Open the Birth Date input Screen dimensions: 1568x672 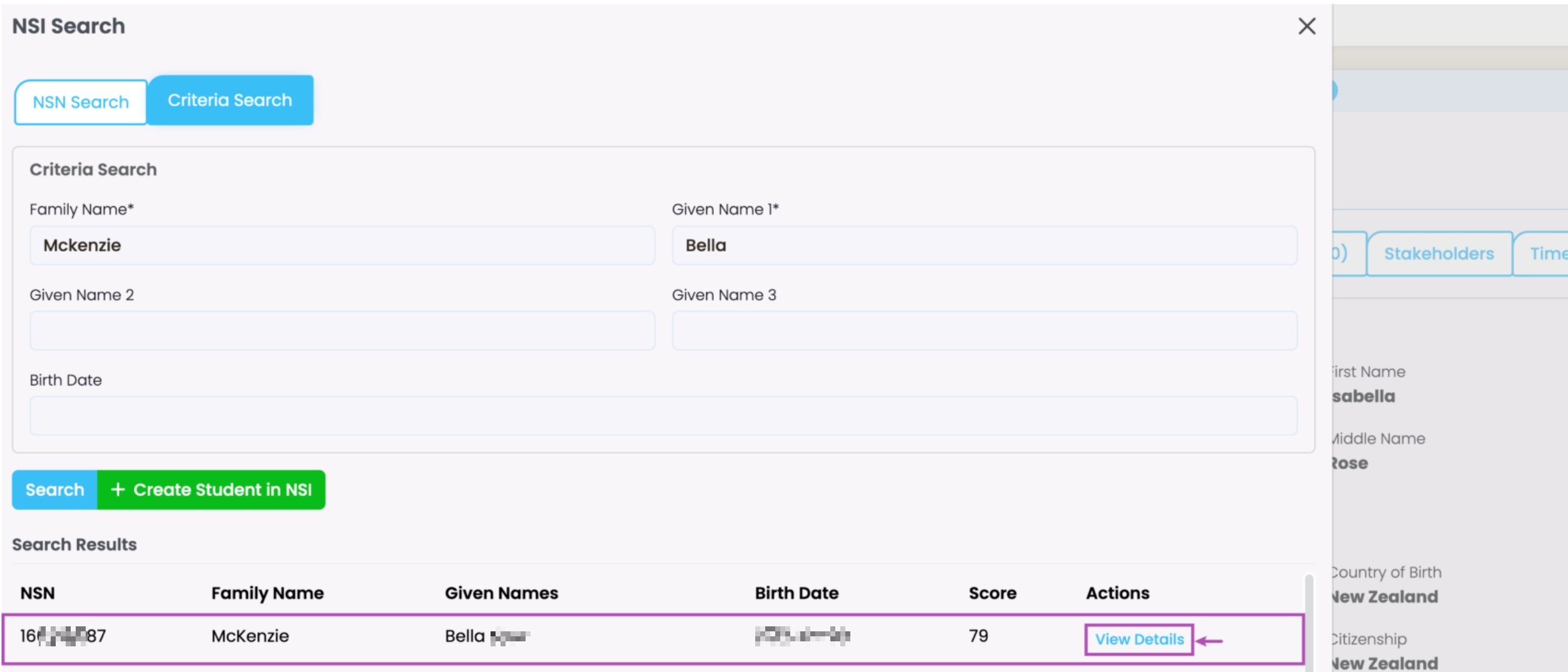pyautogui.click(x=663, y=415)
